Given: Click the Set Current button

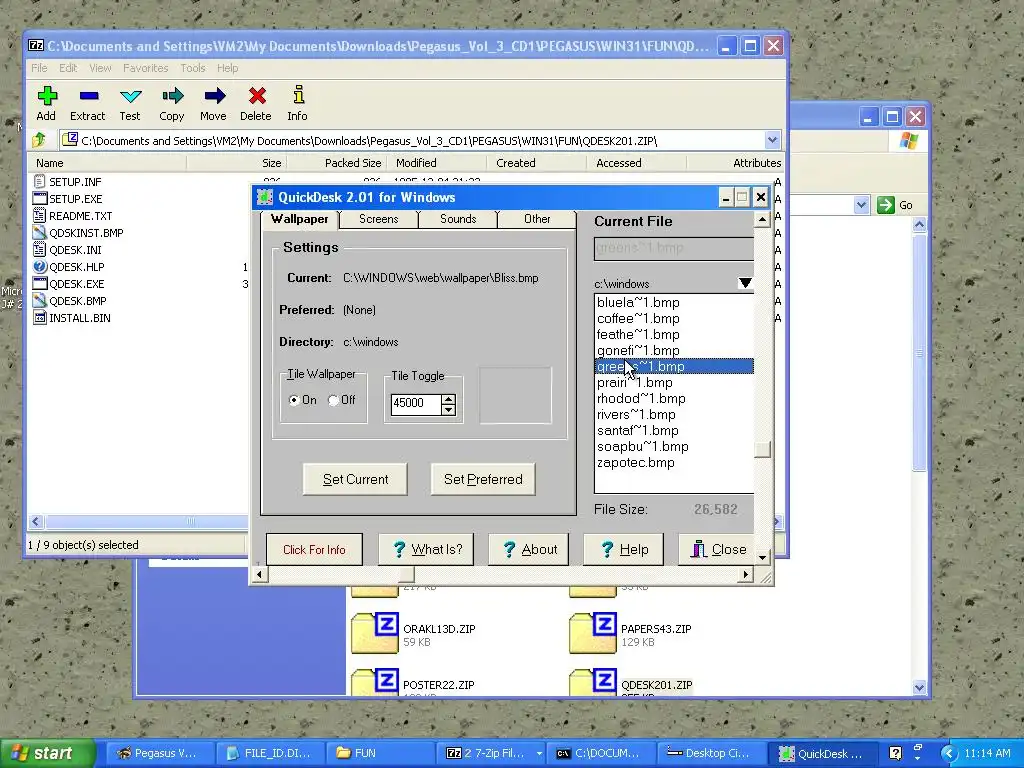Looking at the screenshot, I should 355,479.
